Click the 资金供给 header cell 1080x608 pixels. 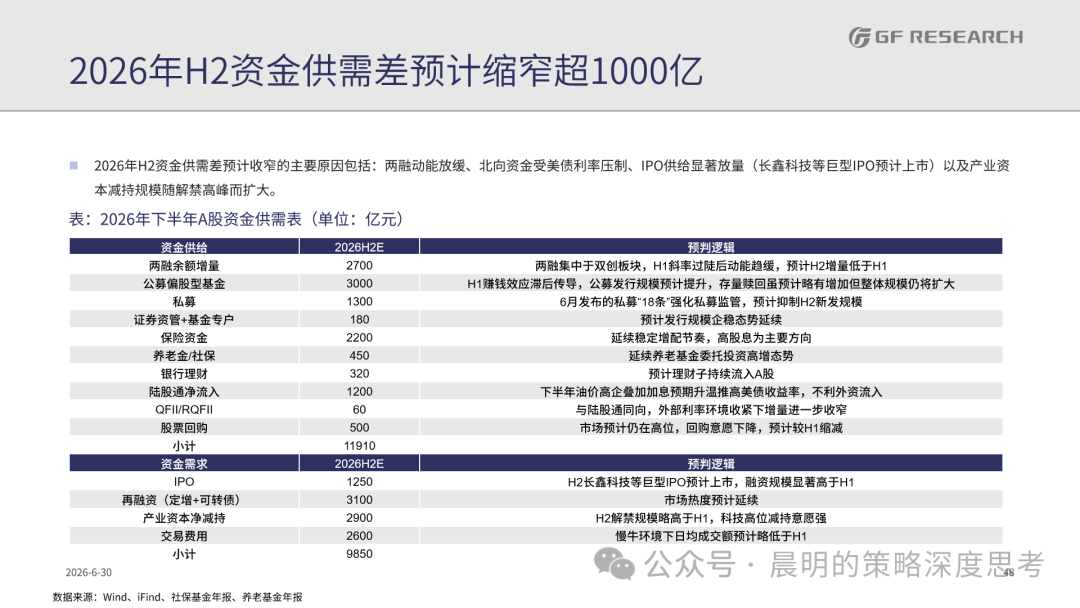tap(184, 247)
